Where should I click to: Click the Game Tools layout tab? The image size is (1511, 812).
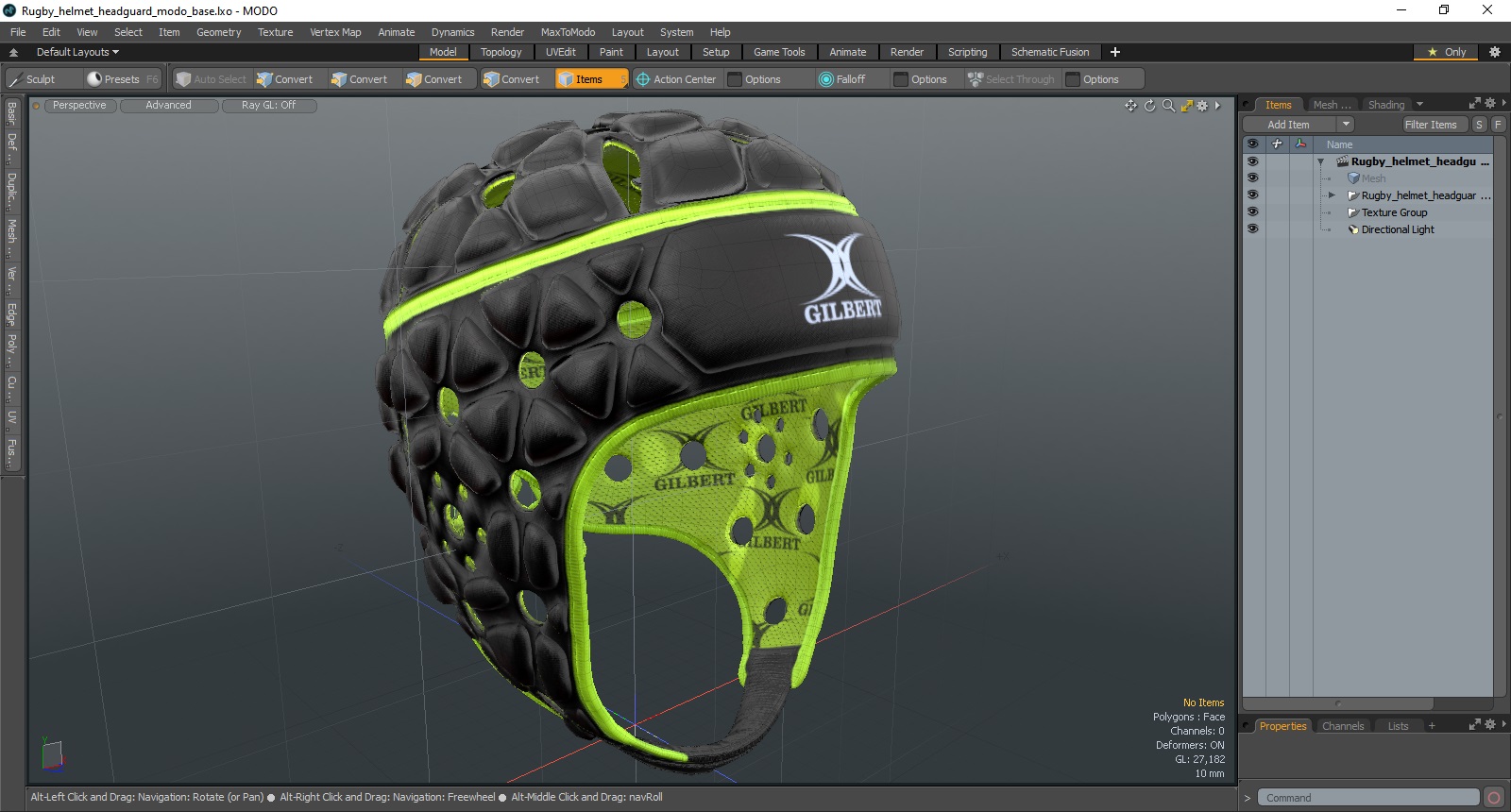779,52
